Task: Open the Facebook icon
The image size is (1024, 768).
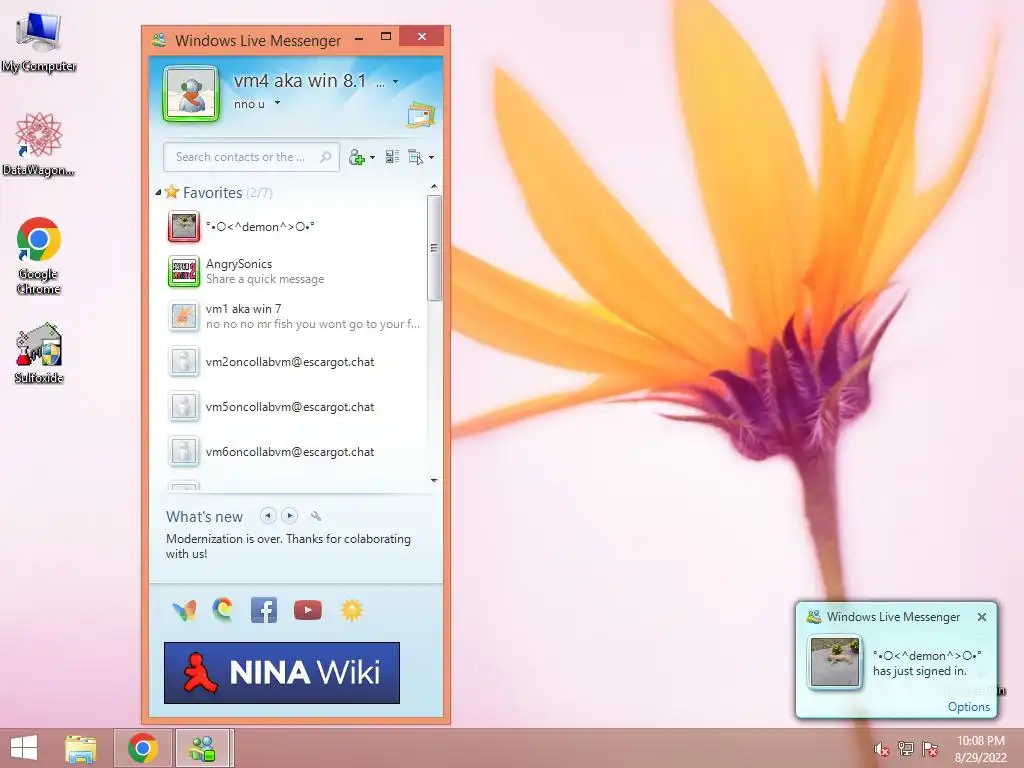Action: pyautogui.click(x=264, y=610)
